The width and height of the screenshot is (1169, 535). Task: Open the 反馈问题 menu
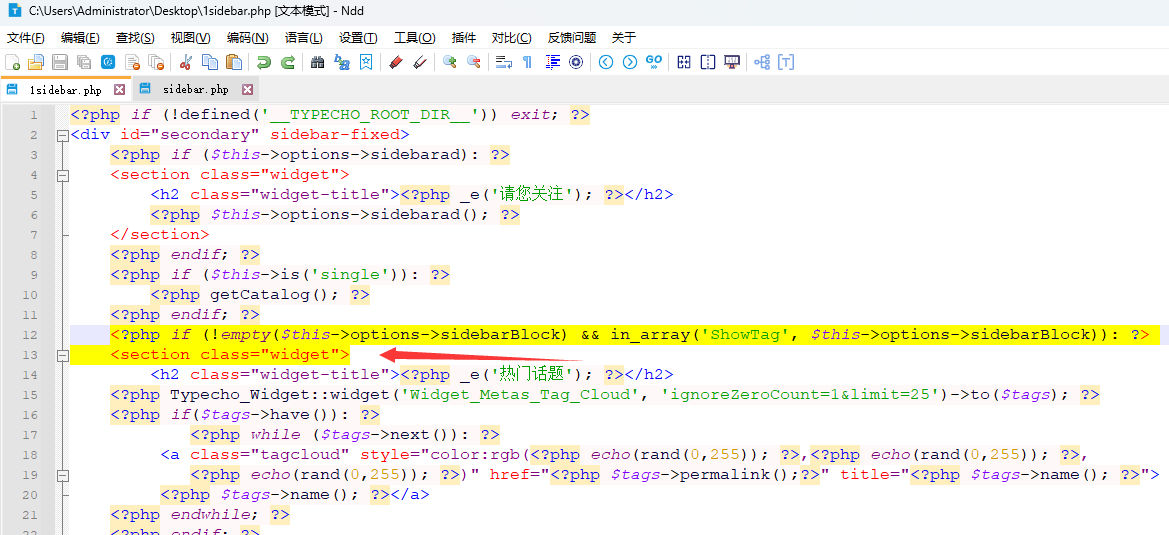[572, 38]
